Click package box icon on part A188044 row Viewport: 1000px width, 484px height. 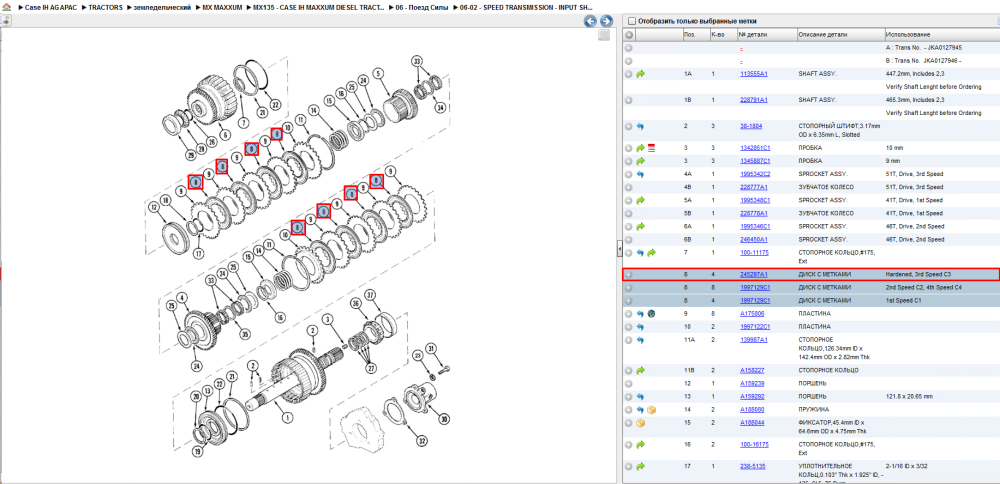tap(641, 422)
